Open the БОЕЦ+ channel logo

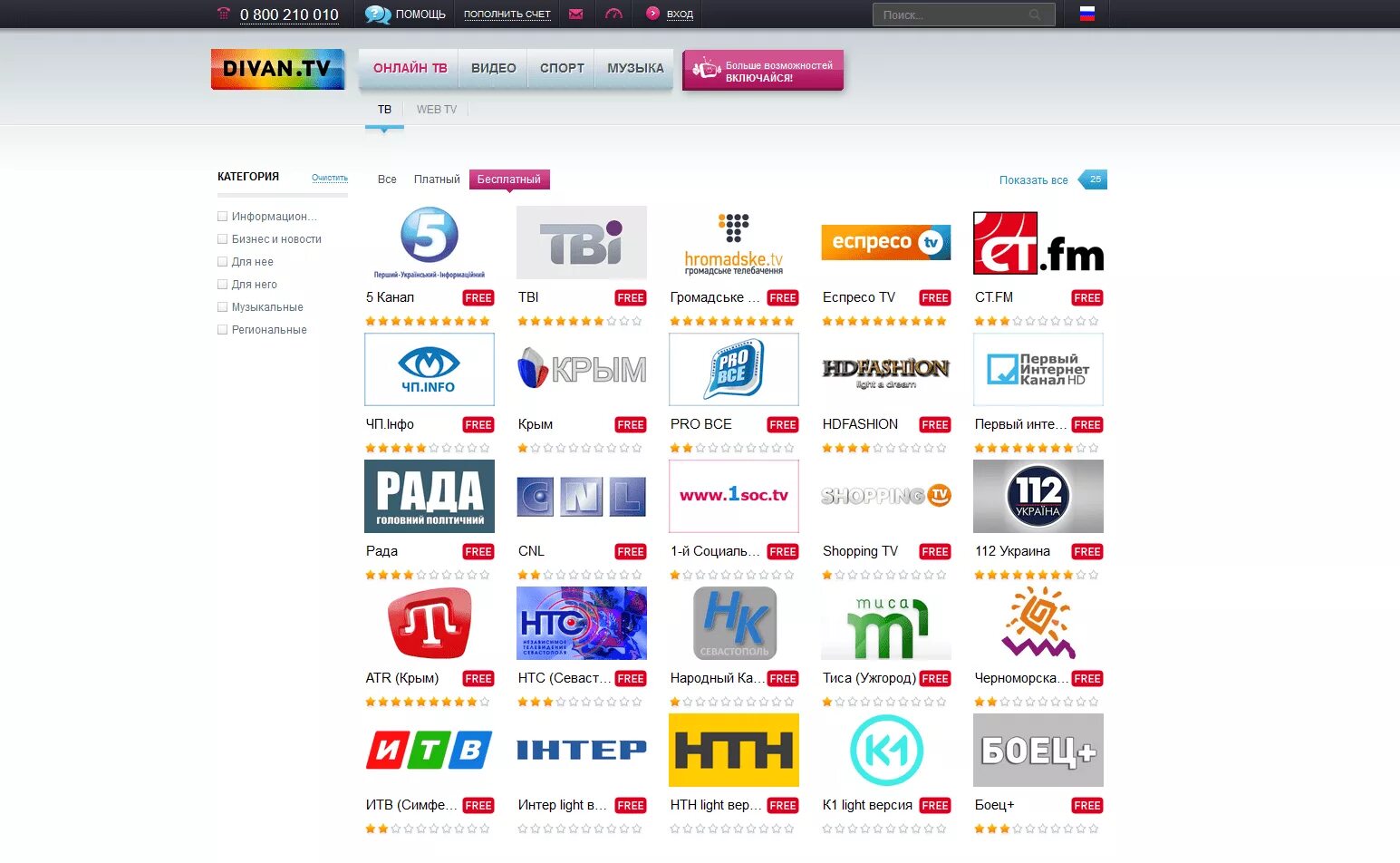pos(1038,750)
